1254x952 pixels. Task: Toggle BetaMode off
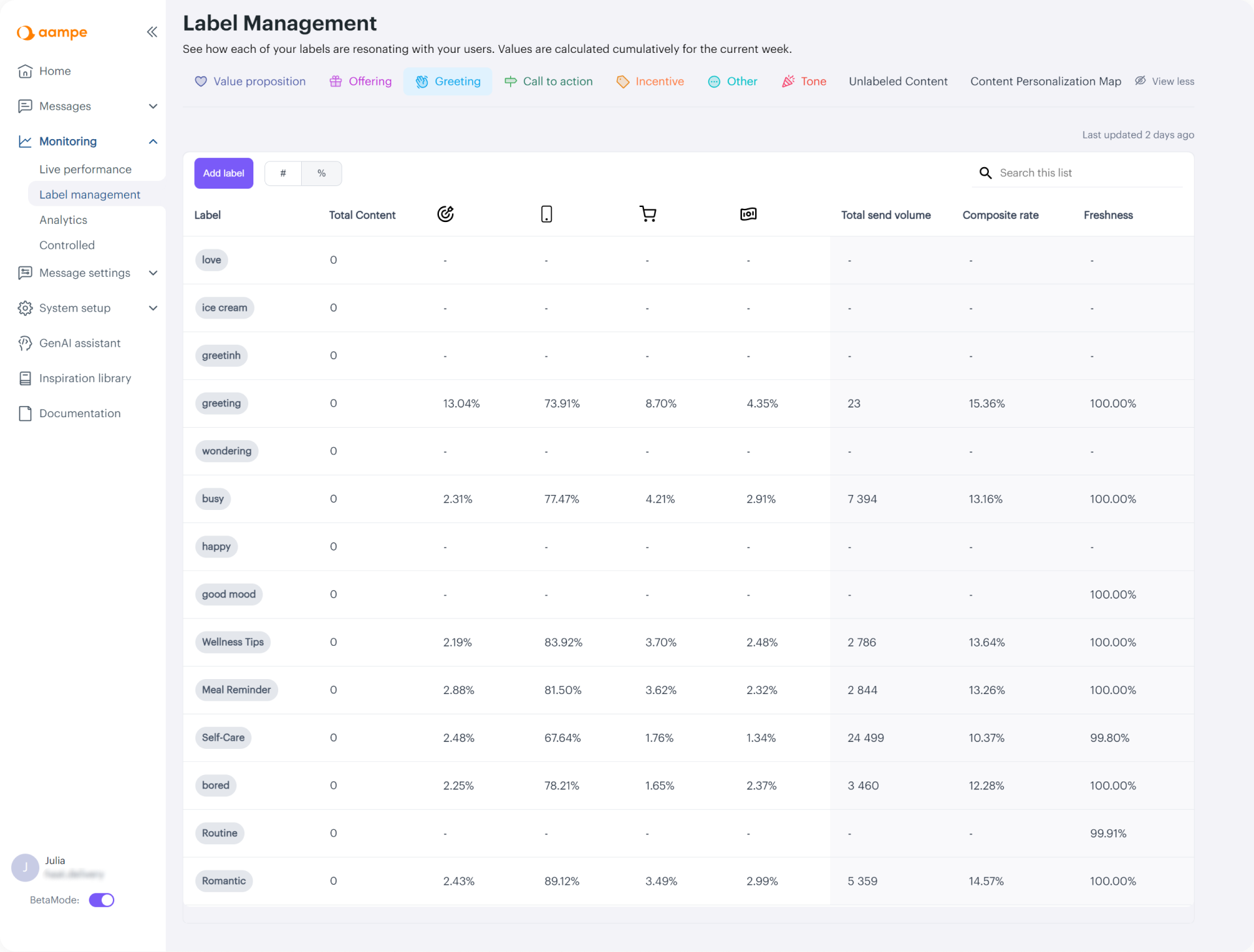tap(102, 900)
